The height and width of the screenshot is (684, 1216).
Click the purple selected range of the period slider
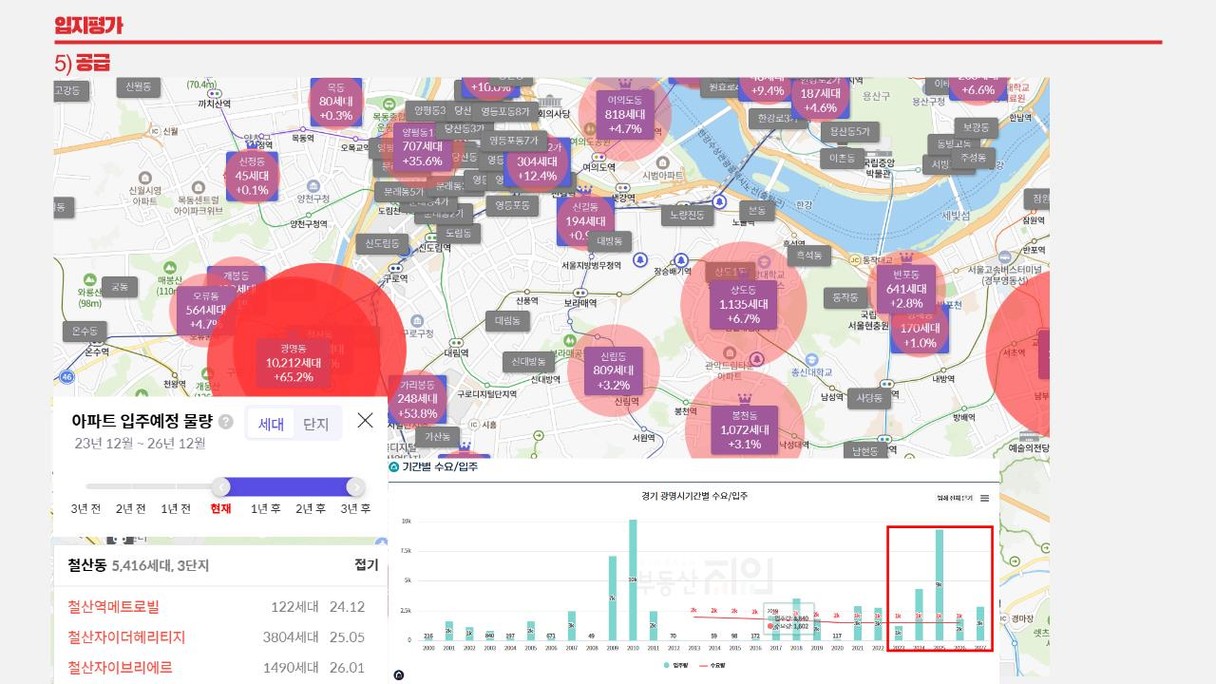[288, 487]
